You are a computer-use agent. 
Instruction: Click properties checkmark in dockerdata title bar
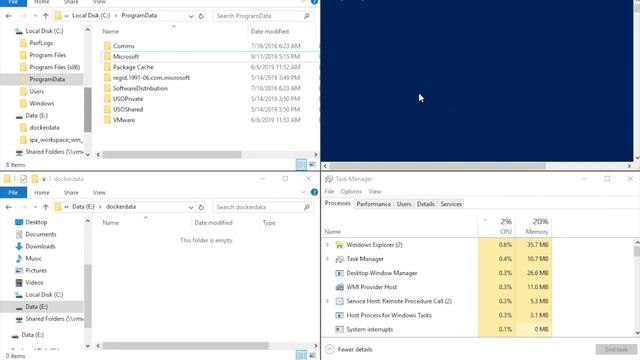click(23, 179)
